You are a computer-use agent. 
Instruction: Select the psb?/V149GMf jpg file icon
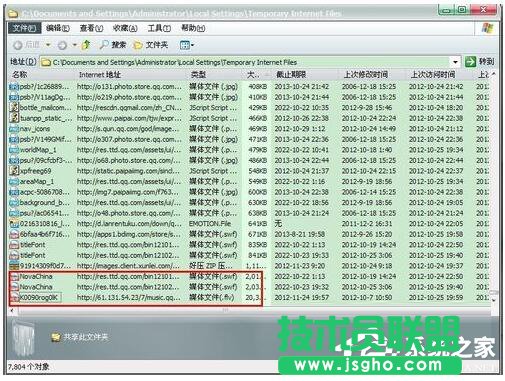[14, 139]
